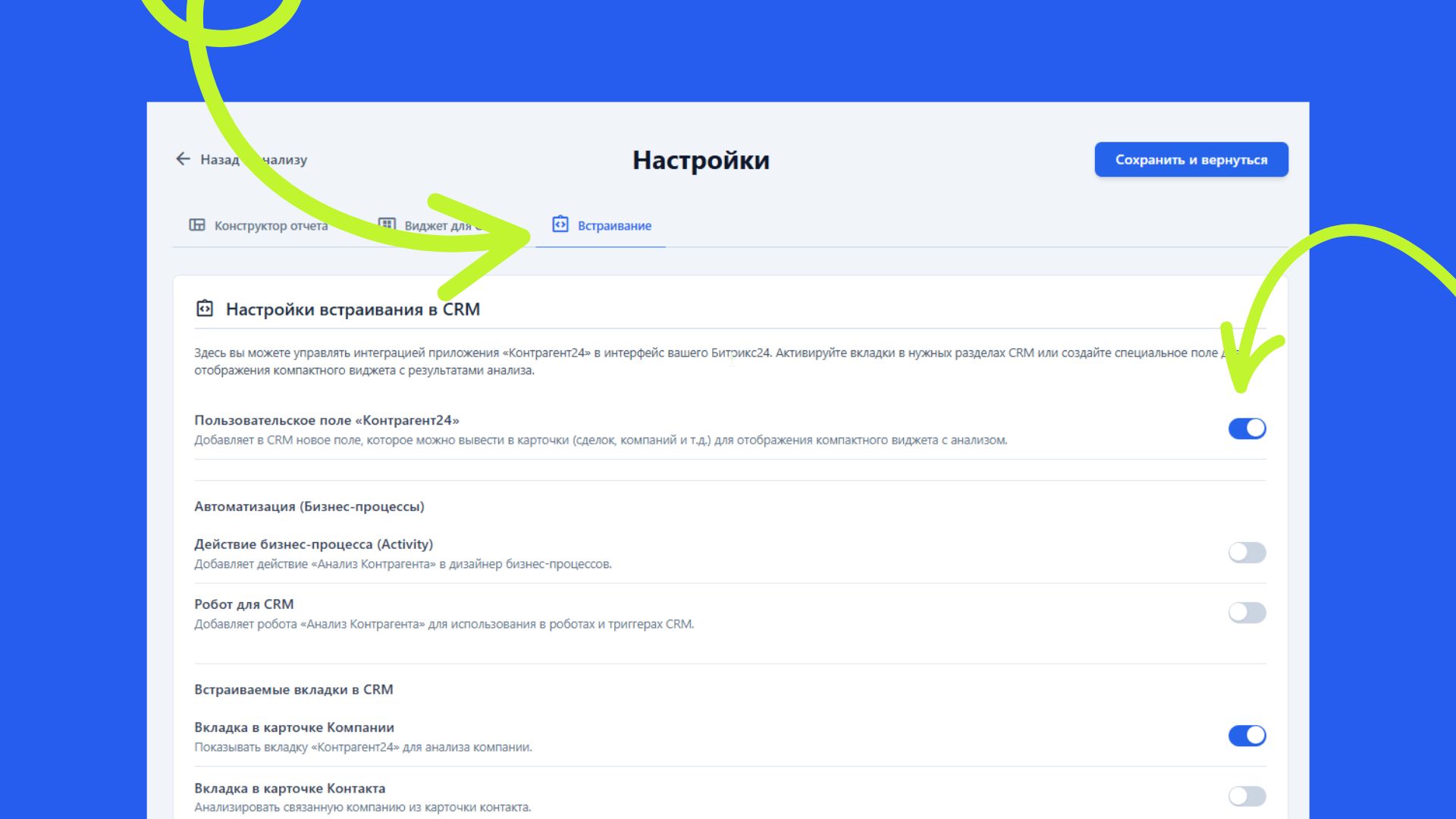Screen dimensions: 1456x819
Task: Click Встраиваемые вкладки в CRM section heading
Action: coord(293,689)
